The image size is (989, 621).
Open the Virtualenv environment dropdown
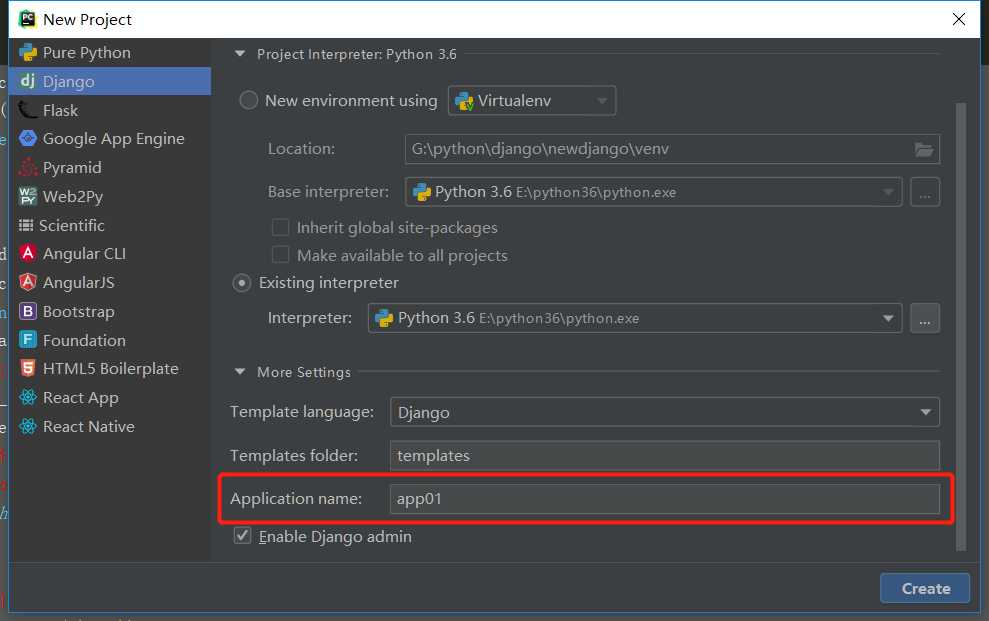pos(532,101)
